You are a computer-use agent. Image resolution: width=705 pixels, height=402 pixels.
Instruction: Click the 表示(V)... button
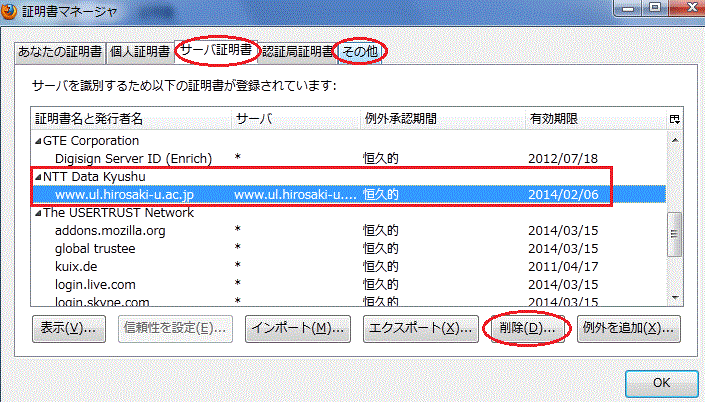69,329
